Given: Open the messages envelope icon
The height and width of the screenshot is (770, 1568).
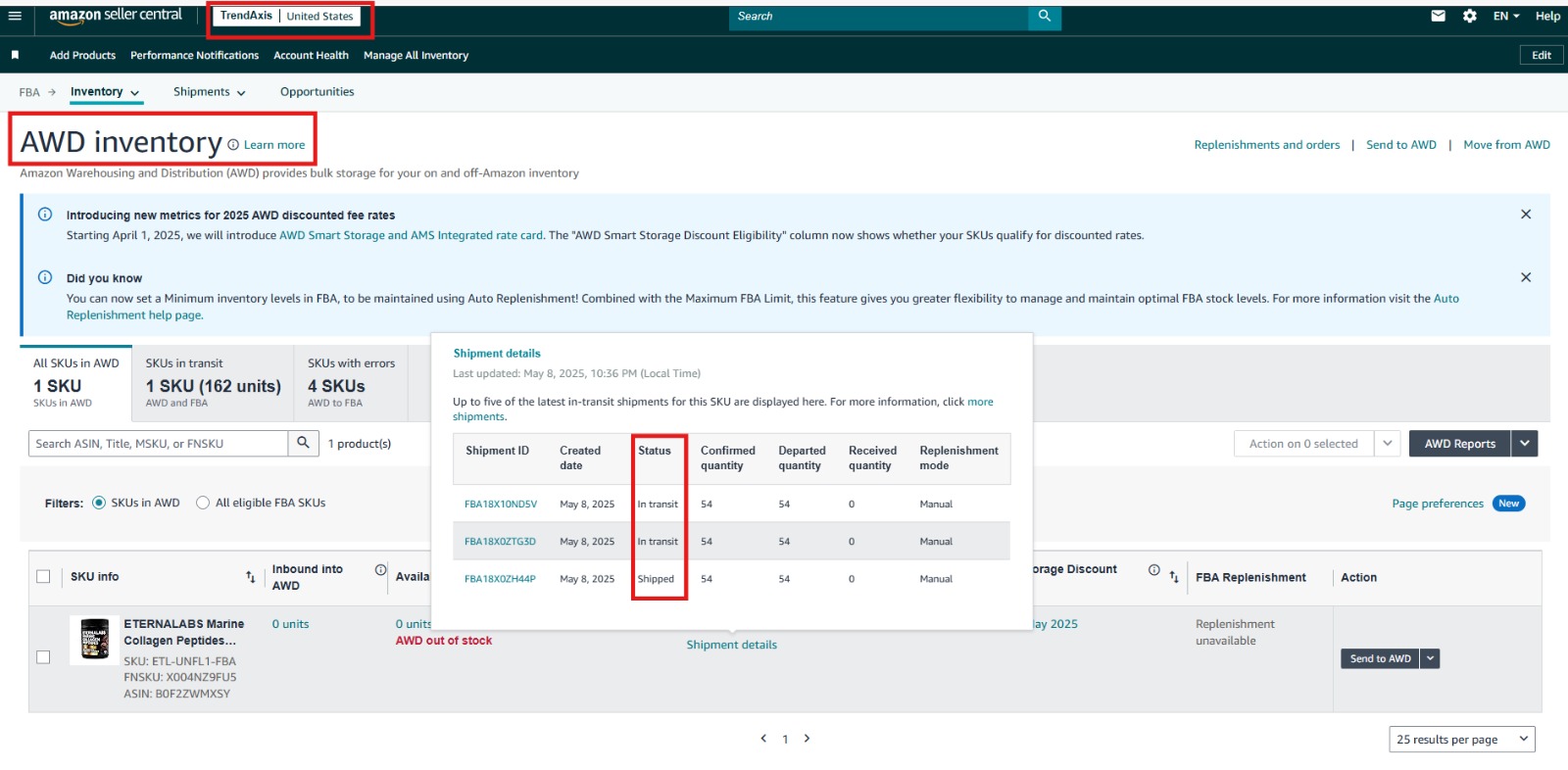Looking at the screenshot, I should point(1438,16).
